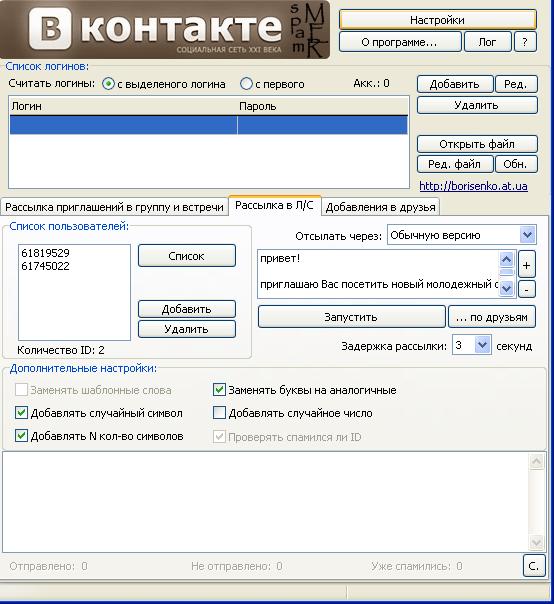Click log area scrollbar down arrow
This screenshot has height=604, width=555.
tap(537, 543)
